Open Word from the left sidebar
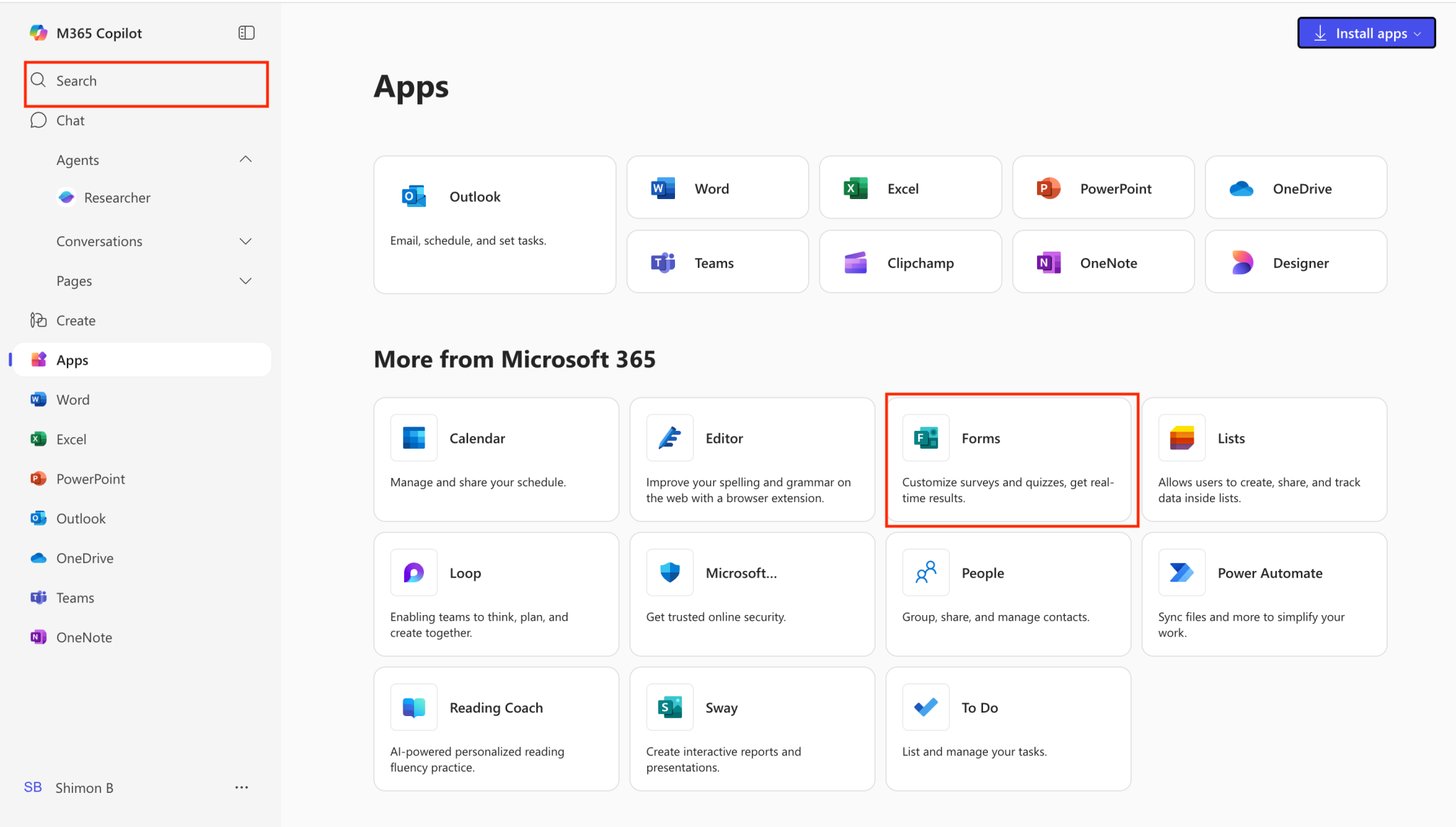Viewport: 1456px width, 827px height. pos(38,399)
